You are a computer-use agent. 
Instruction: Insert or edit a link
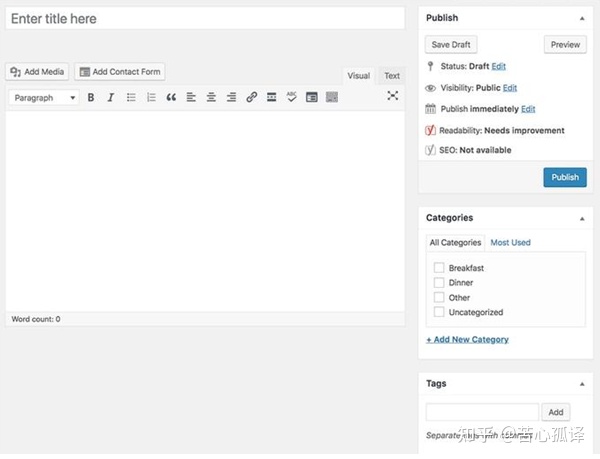point(251,98)
